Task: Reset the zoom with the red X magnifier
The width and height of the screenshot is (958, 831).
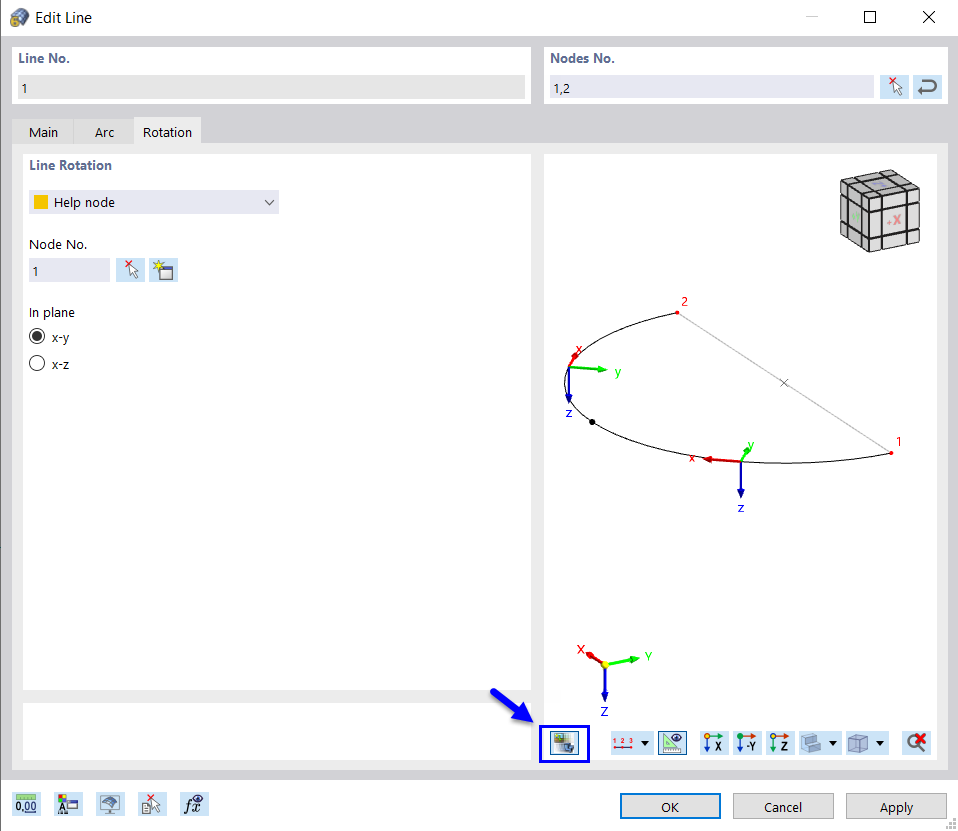Action: coord(915,742)
